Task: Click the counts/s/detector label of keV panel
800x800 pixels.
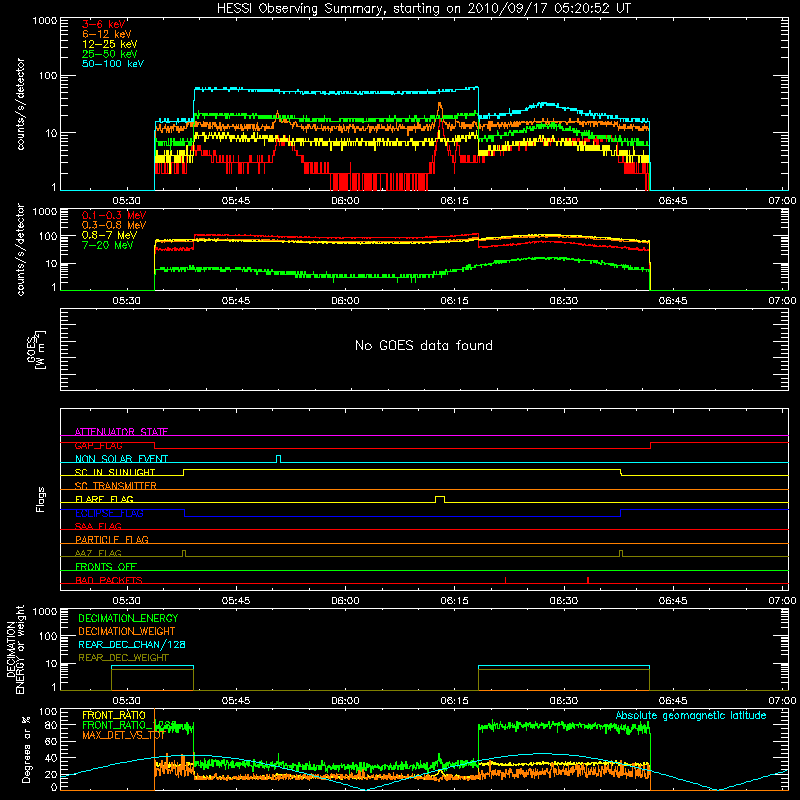Action: [20, 104]
